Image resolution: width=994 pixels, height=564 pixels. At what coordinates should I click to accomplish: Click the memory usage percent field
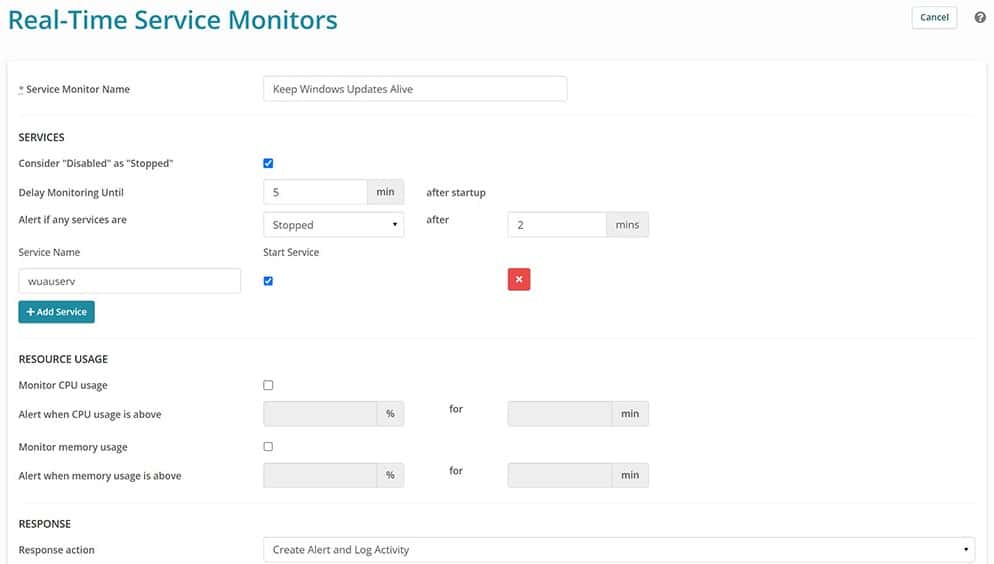[x=320, y=475]
